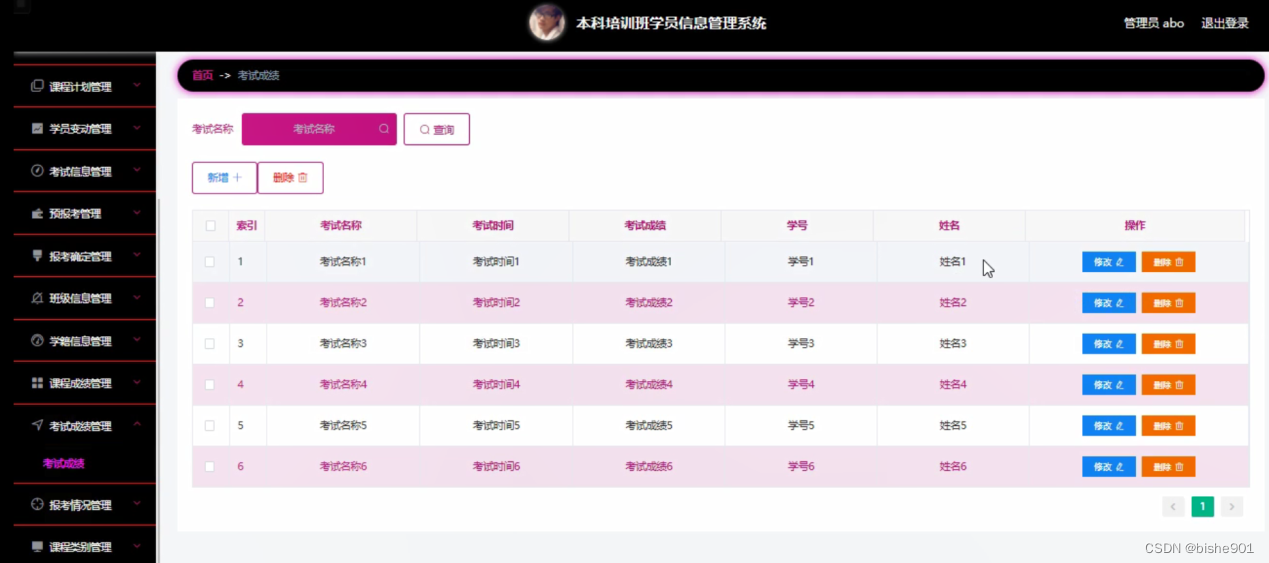The width and height of the screenshot is (1269, 563).
Task: Select page 1 in pagination
Action: 1202,507
